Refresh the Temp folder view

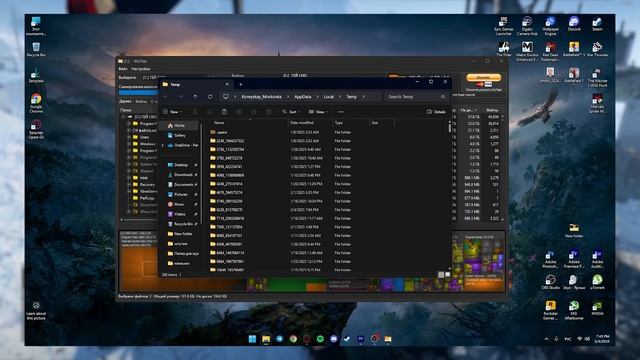click(210, 97)
